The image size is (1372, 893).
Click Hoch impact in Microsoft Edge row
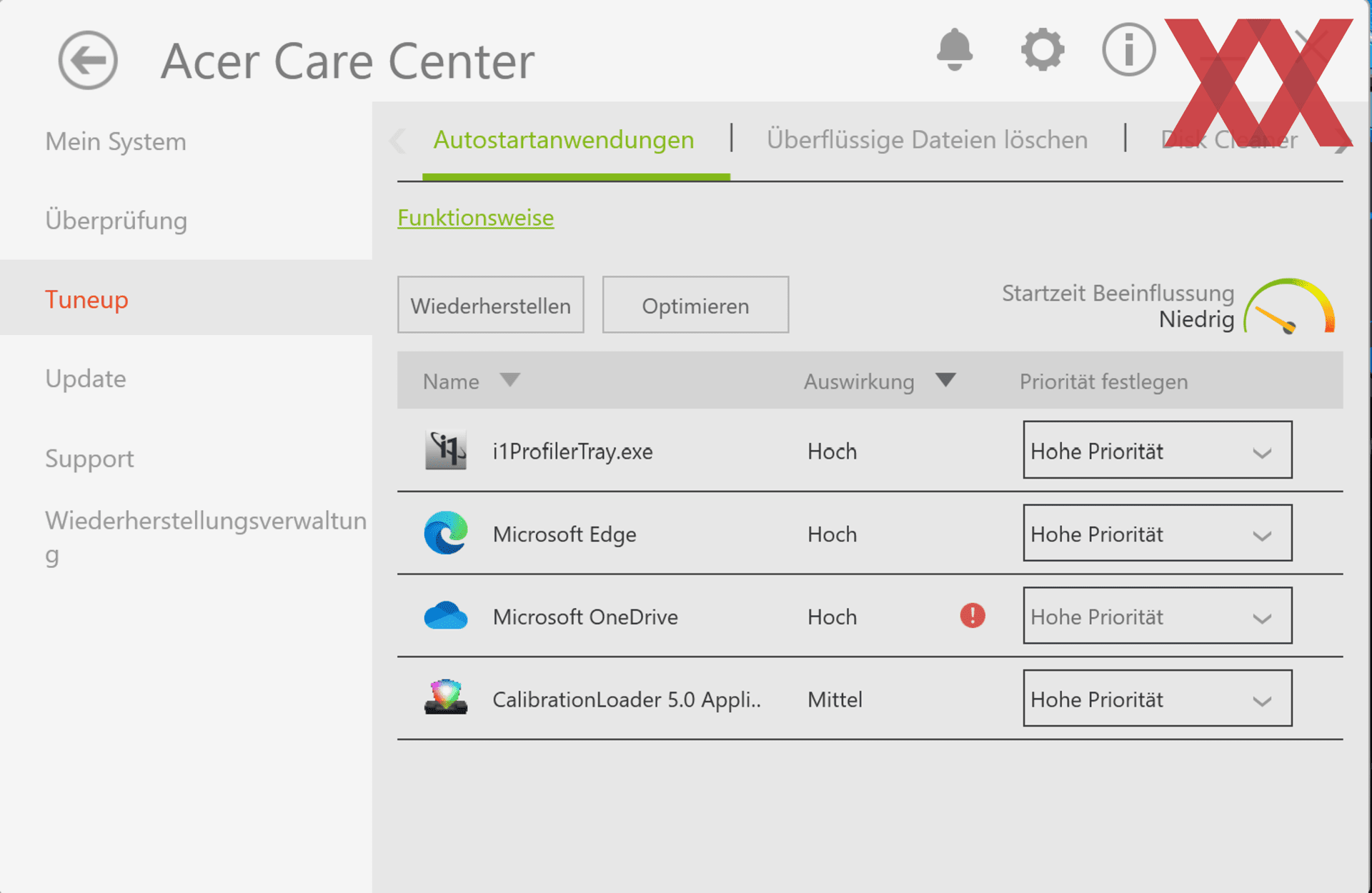click(x=832, y=534)
